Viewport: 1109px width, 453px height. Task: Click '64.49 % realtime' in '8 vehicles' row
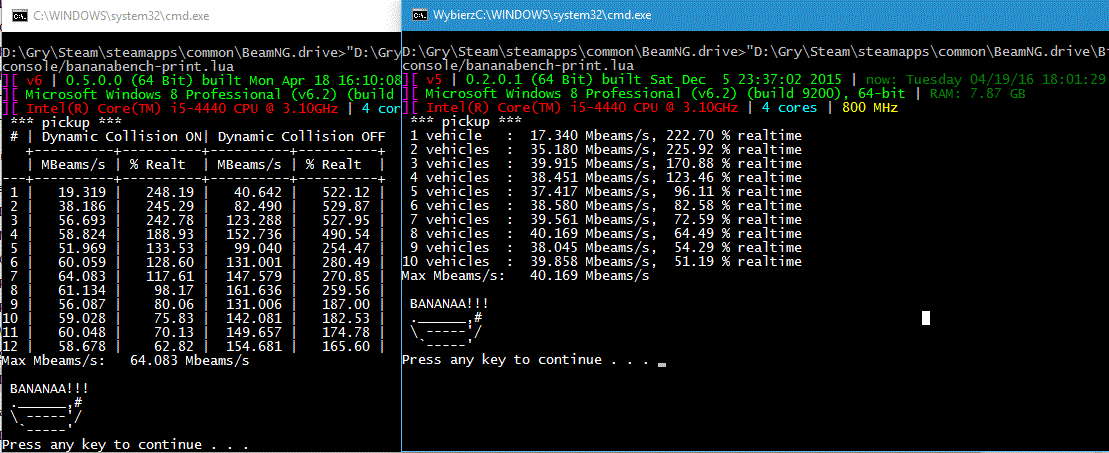(736, 234)
